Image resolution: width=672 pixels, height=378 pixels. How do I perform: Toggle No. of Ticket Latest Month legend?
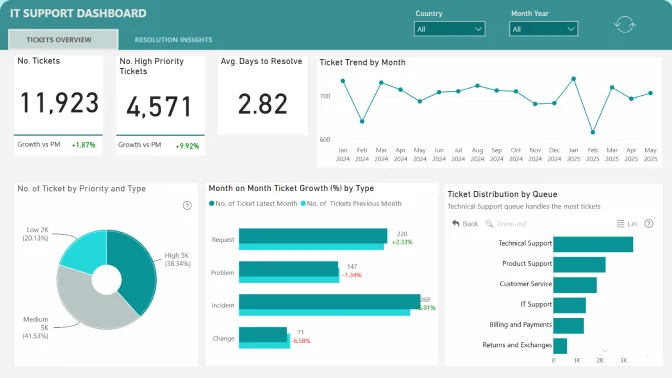point(253,204)
